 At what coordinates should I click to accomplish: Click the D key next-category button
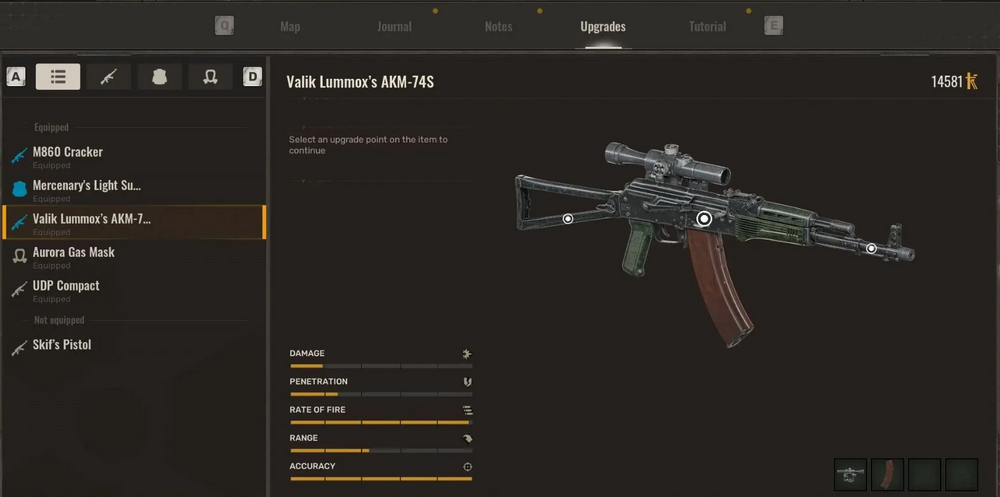253,77
